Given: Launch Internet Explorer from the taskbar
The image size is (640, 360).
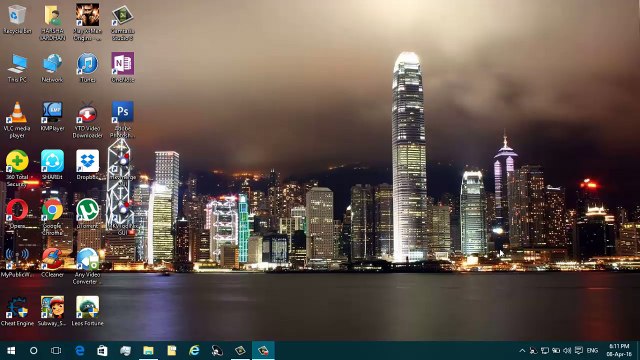Looking at the screenshot, I should (x=194, y=351).
